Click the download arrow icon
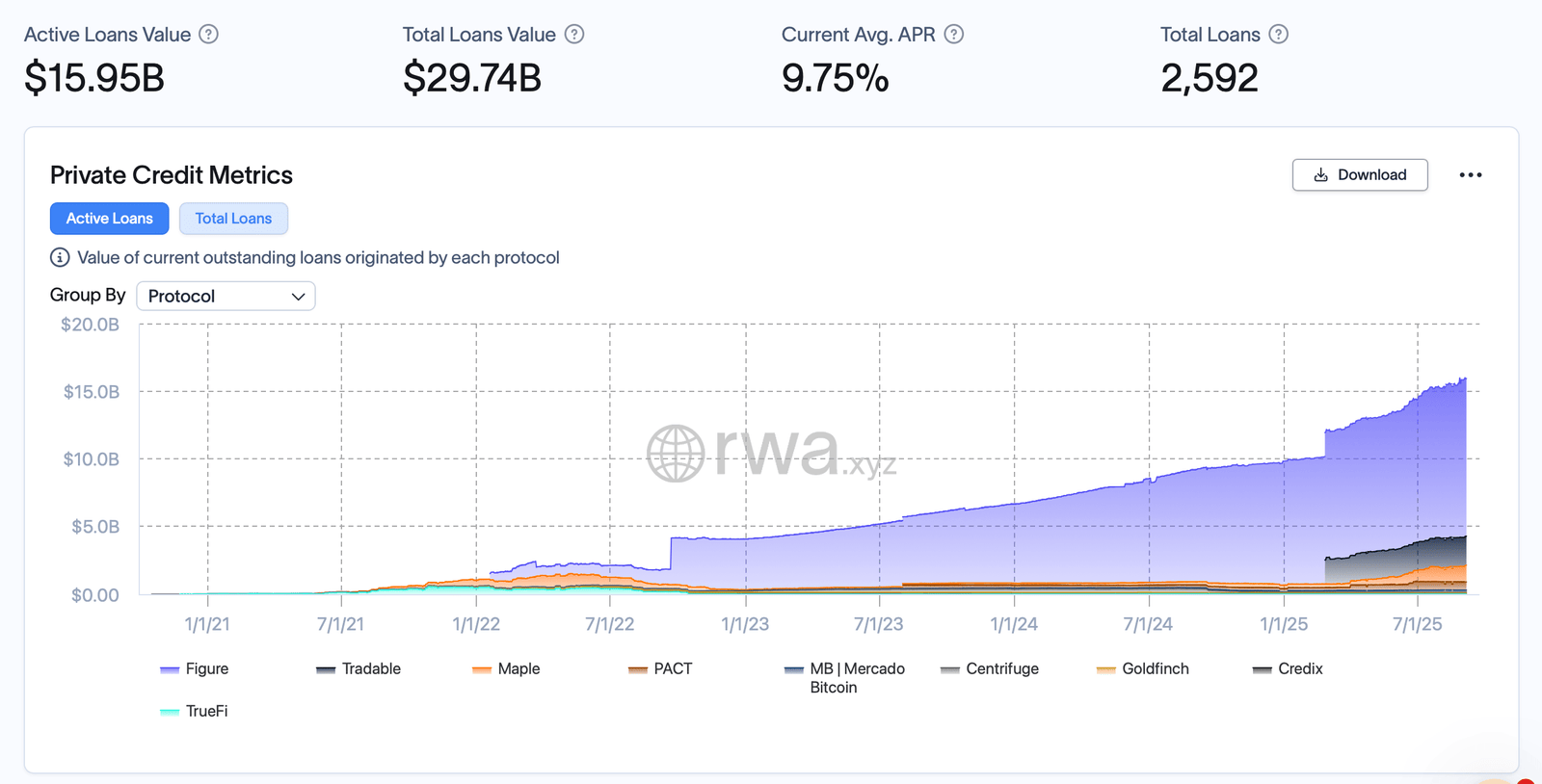The height and width of the screenshot is (784, 1542). coord(1321,174)
